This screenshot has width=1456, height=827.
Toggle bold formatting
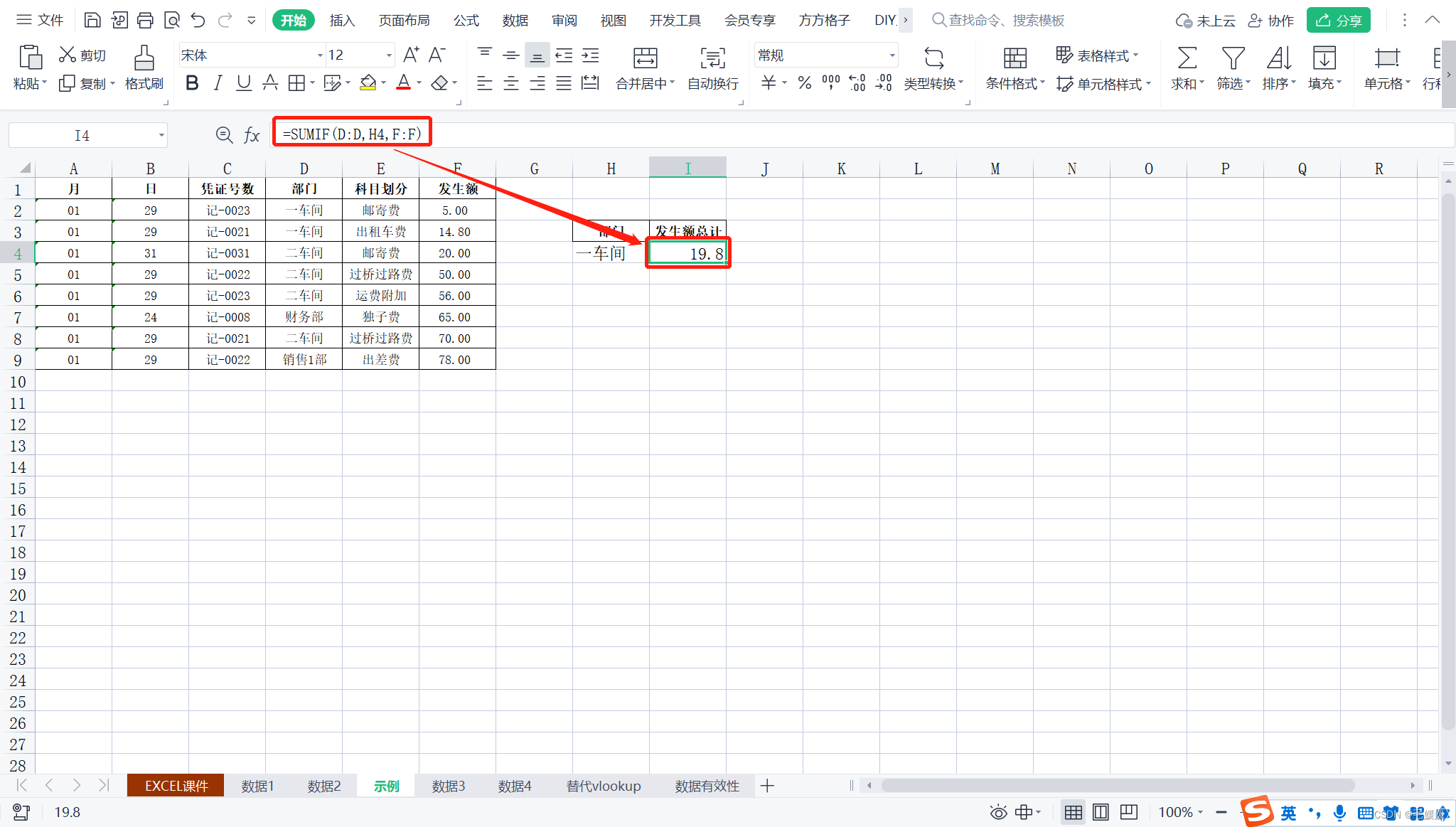192,83
